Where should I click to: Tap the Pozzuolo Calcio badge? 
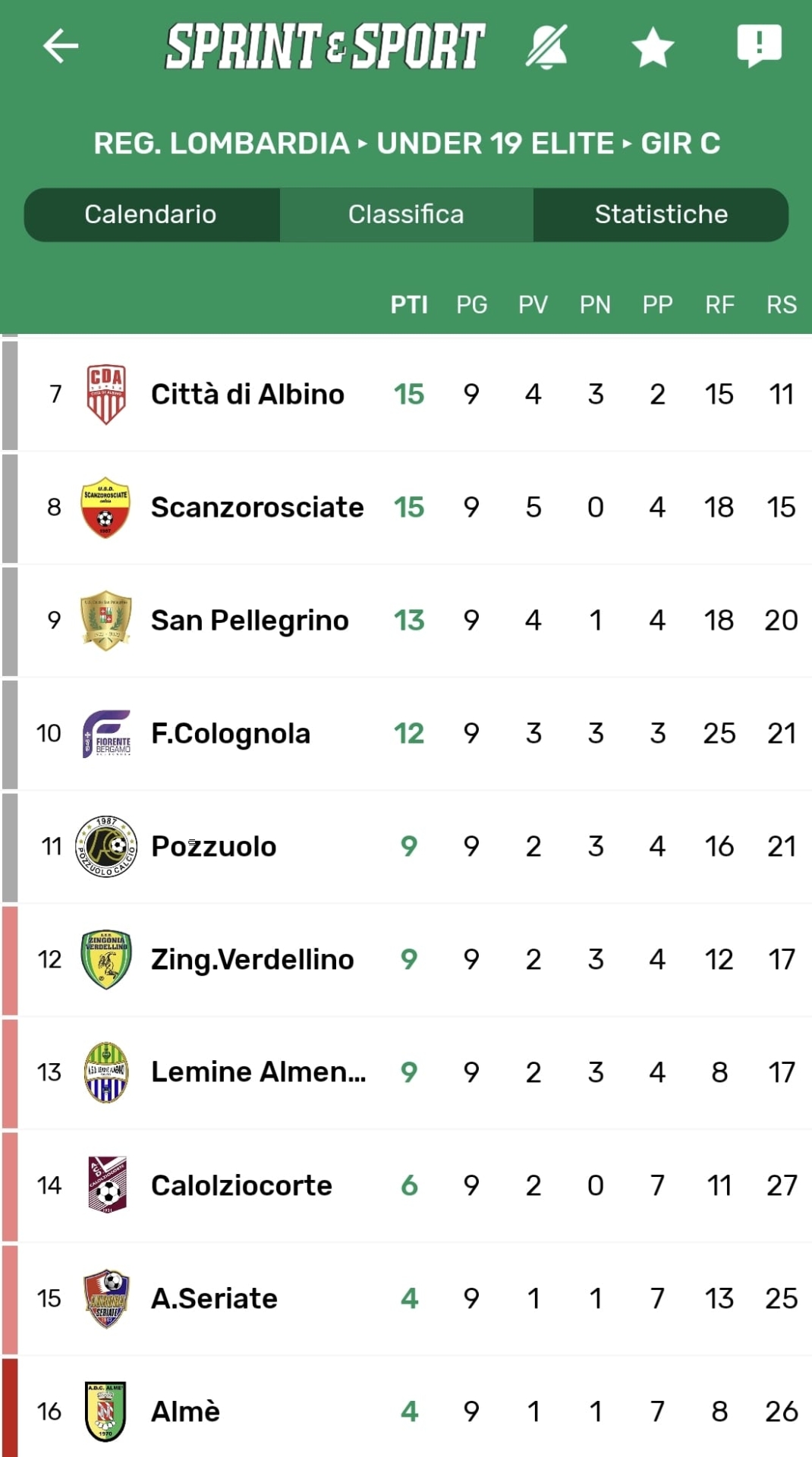106,846
